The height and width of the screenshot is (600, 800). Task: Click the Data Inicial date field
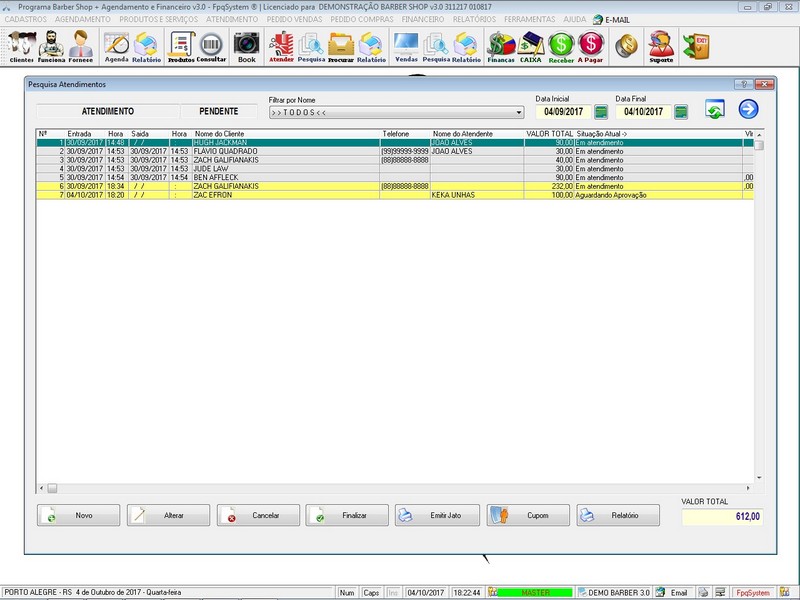563,112
